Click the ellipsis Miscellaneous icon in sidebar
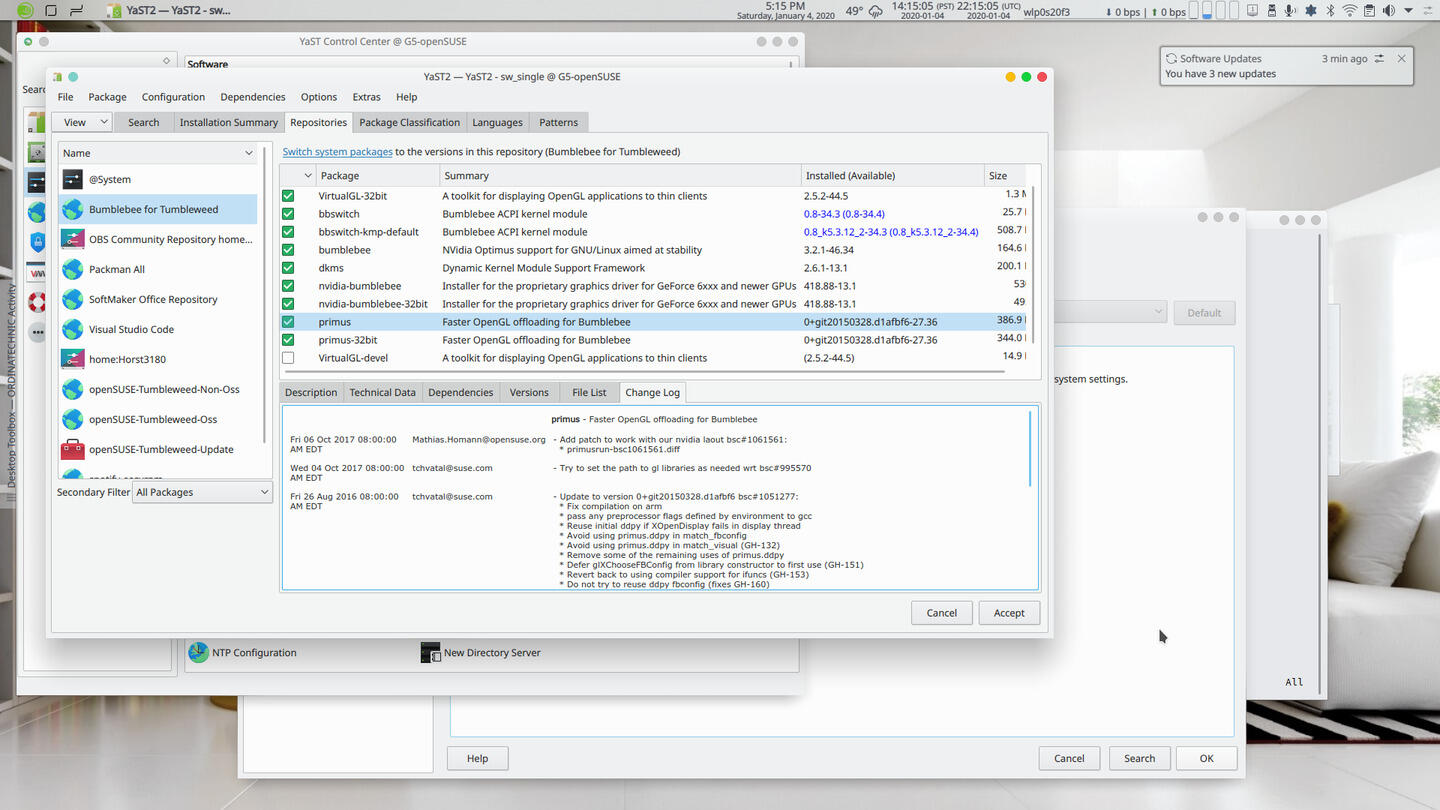 click(x=36, y=332)
